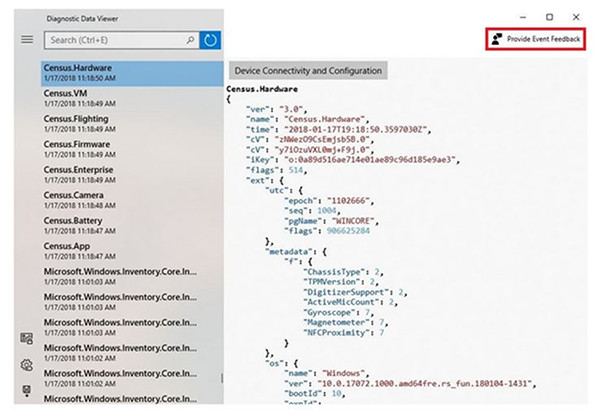Select the Census.VM event

point(132,98)
